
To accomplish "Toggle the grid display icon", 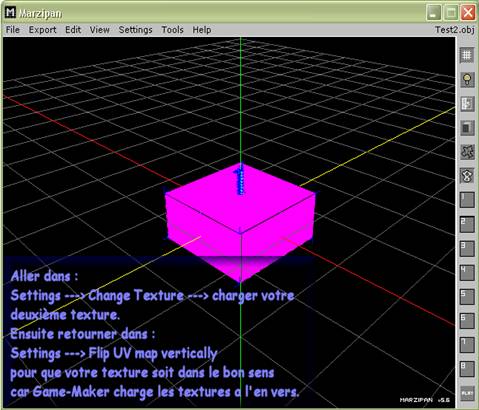I will (467, 55).
